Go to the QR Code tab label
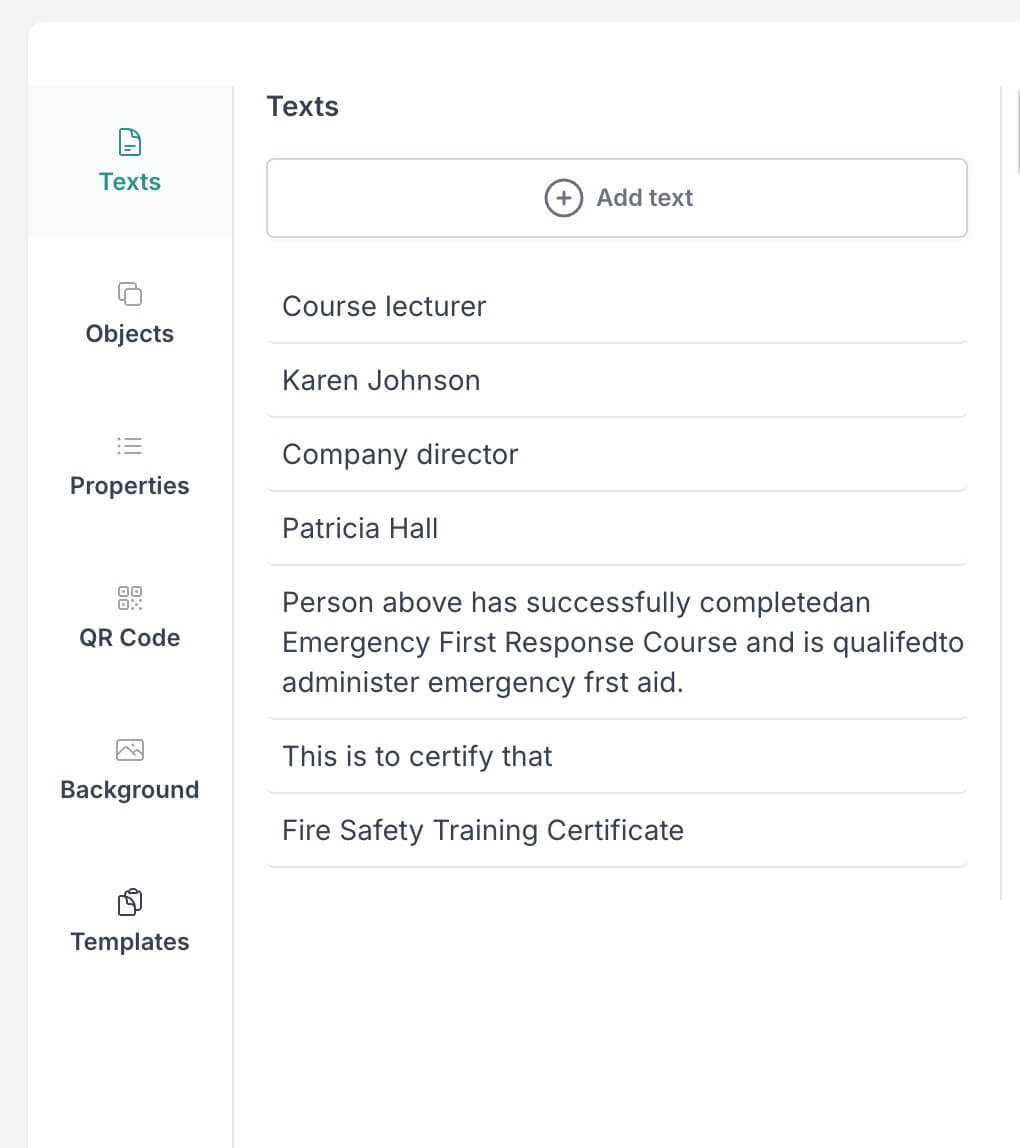Image resolution: width=1020 pixels, height=1148 pixels. click(130, 638)
